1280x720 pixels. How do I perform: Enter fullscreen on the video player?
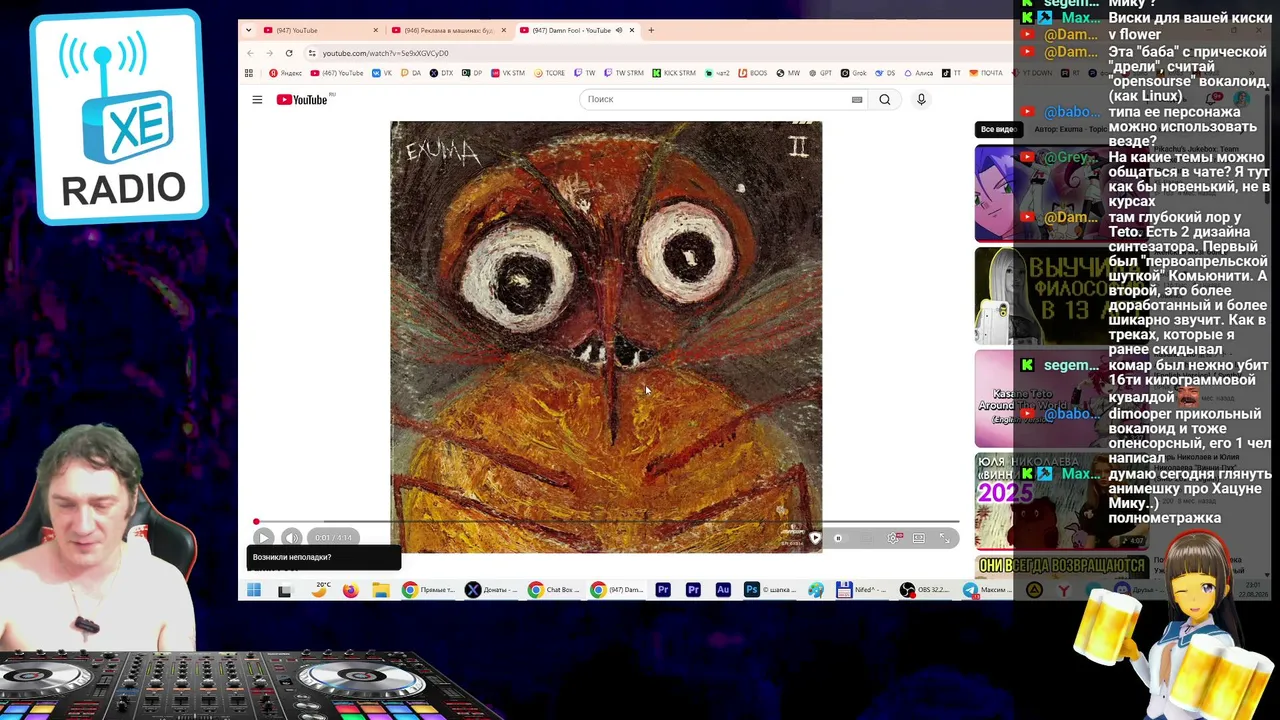944,538
